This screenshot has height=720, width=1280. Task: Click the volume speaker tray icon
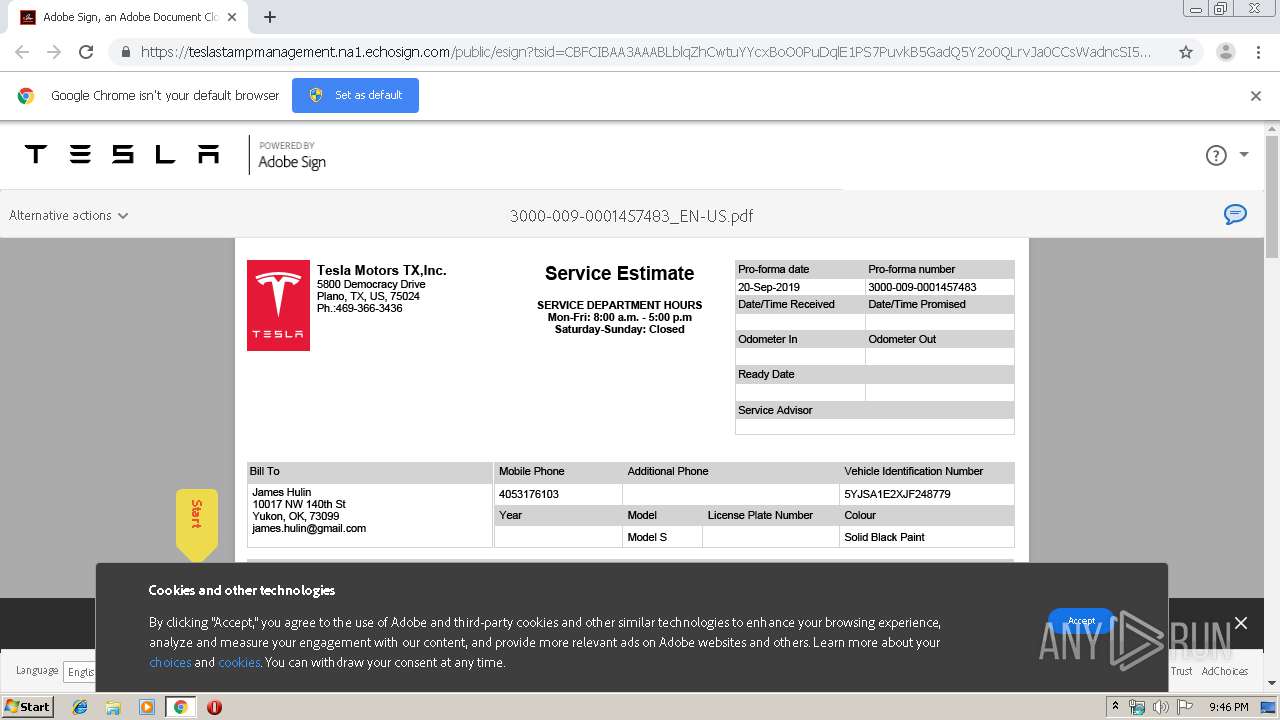[1160, 707]
